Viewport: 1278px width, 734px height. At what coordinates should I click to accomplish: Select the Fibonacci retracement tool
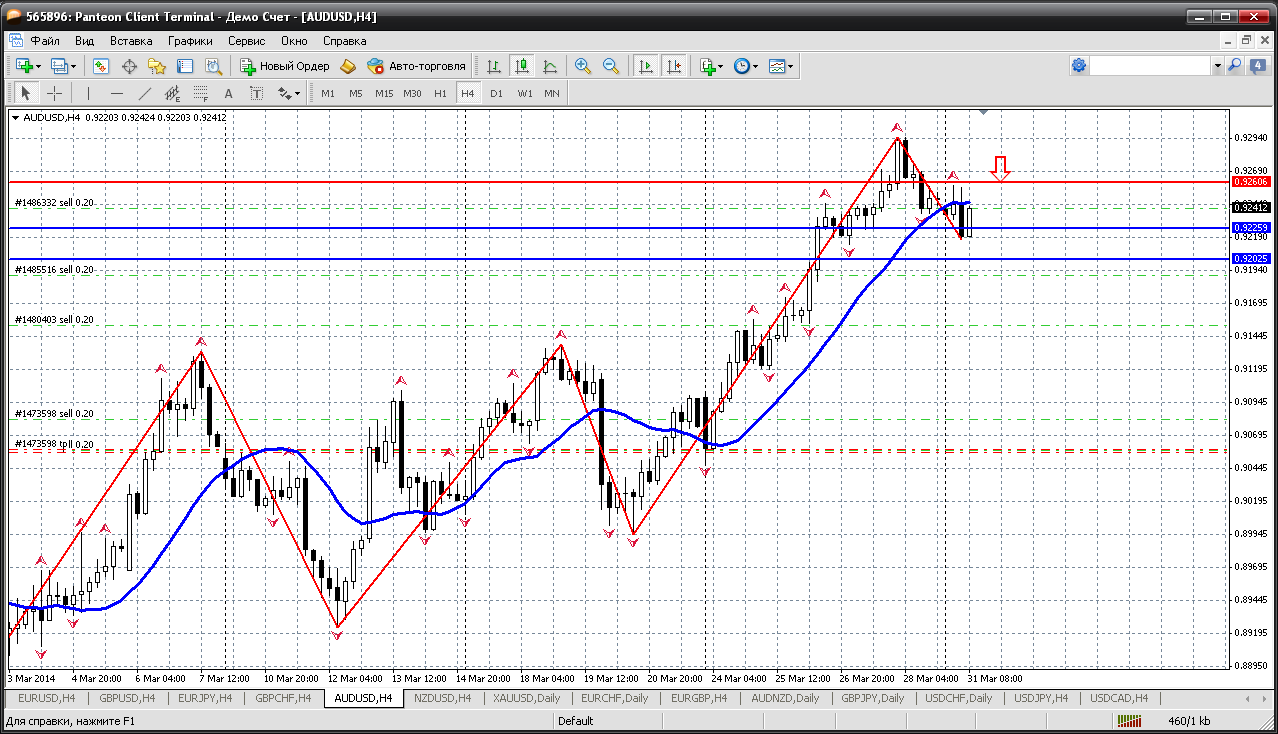pos(201,93)
